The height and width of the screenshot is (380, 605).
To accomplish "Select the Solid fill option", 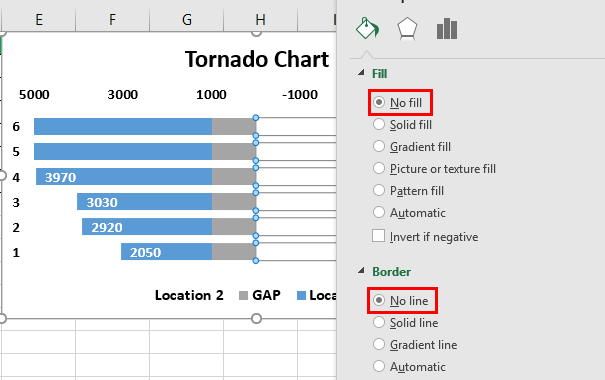I will 402,125.
